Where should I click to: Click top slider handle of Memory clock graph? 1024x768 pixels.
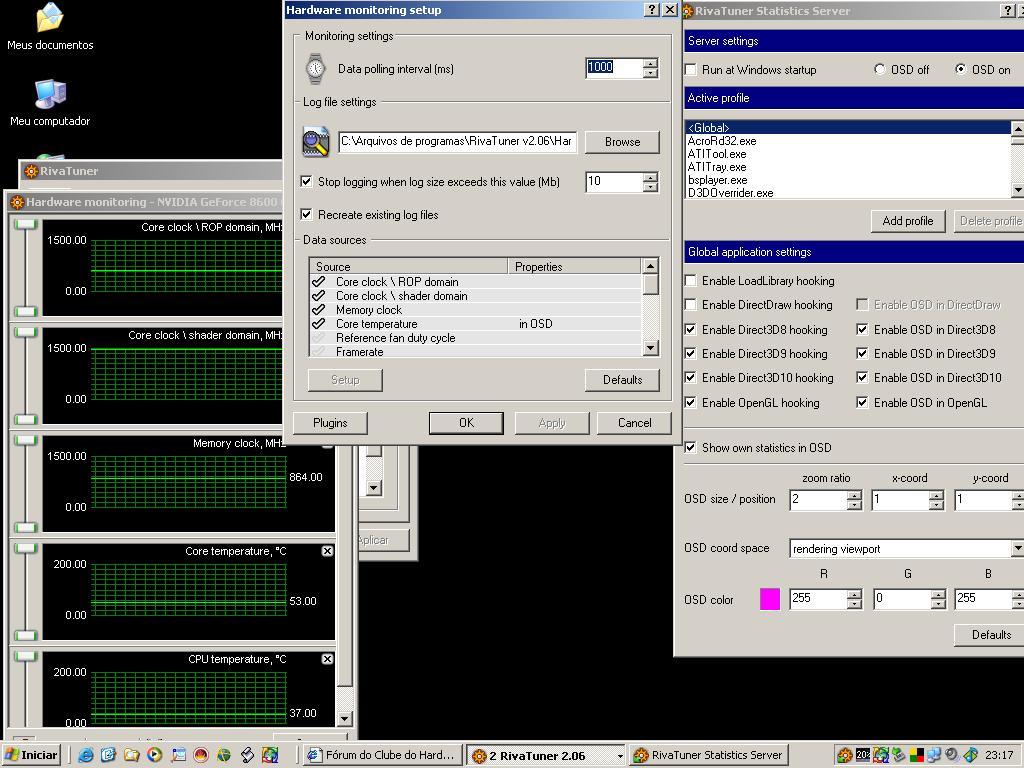[25, 440]
